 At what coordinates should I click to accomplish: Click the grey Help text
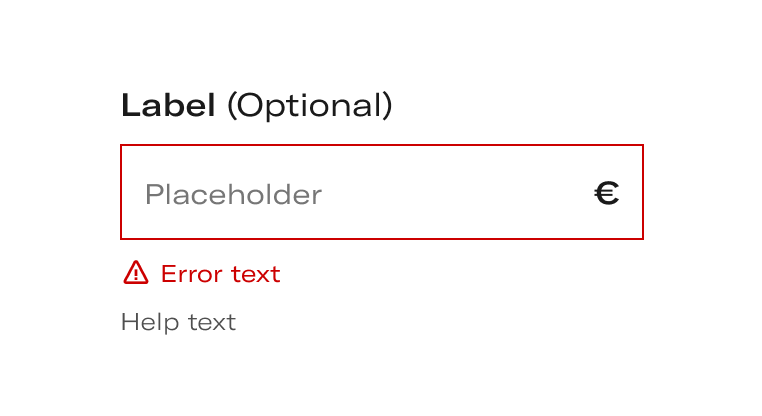(178, 322)
